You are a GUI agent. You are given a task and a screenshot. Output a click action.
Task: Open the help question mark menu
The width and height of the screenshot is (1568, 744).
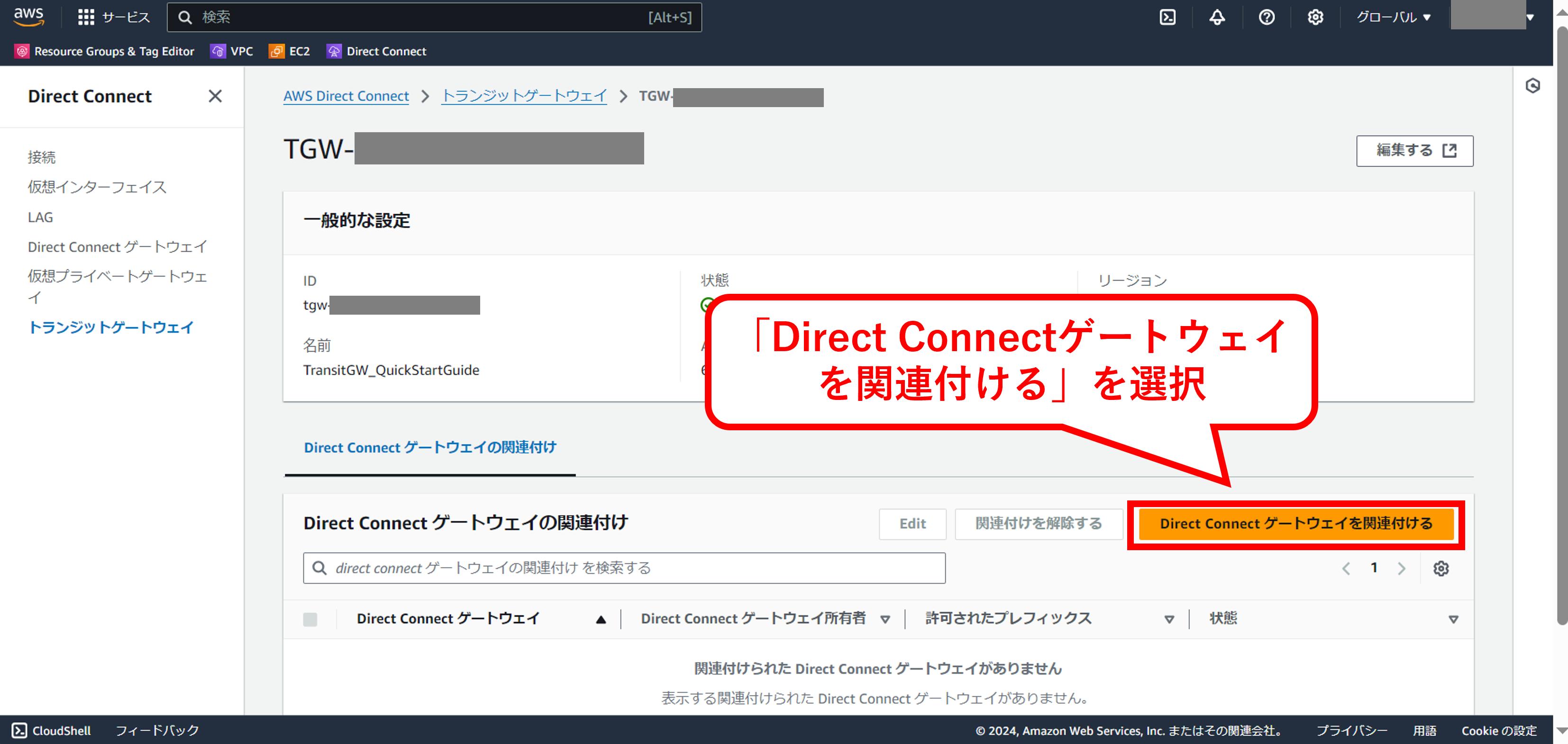1267,17
